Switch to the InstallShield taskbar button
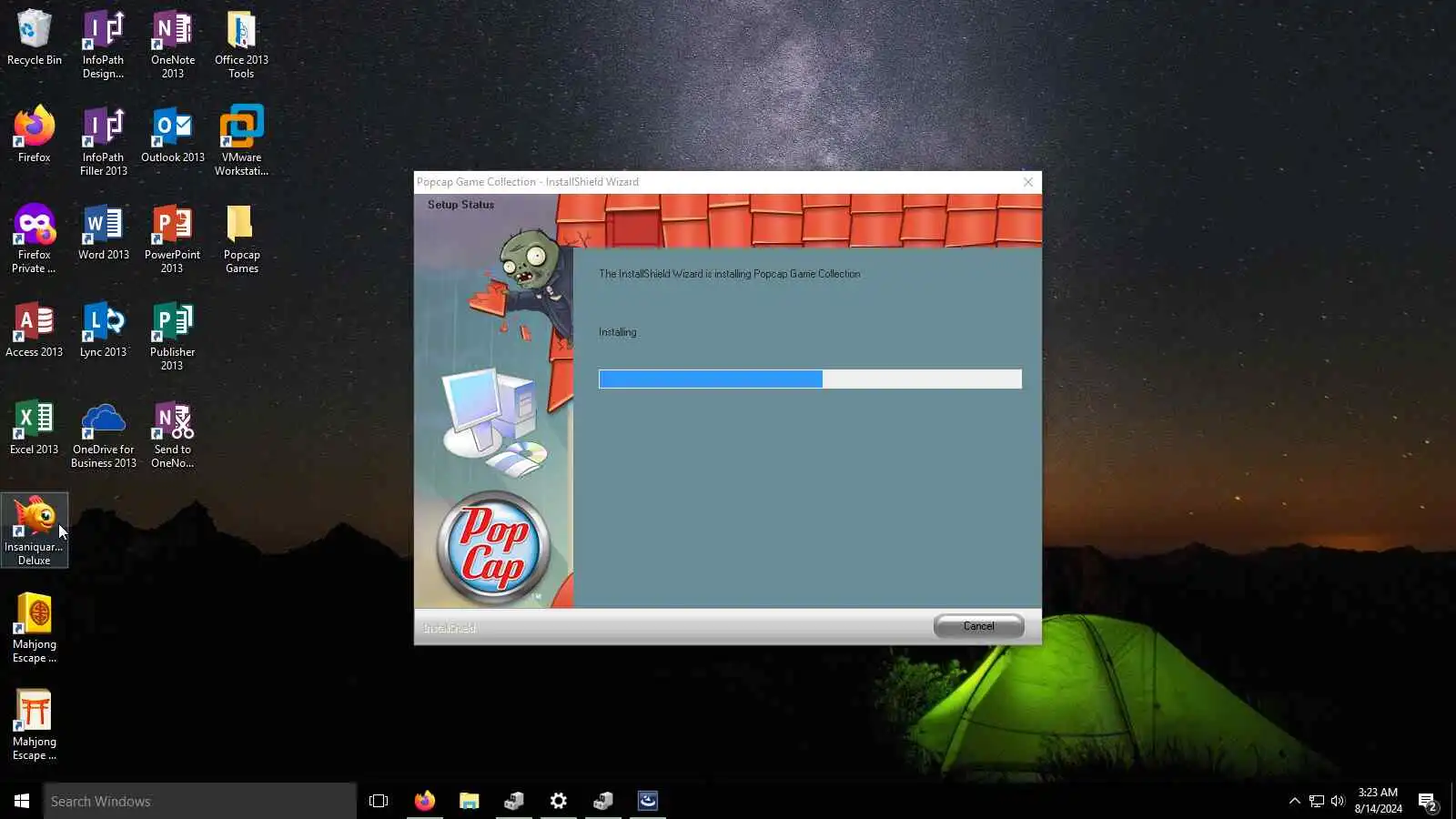The width and height of the screenshot is (1456, 819). [648, 801]
